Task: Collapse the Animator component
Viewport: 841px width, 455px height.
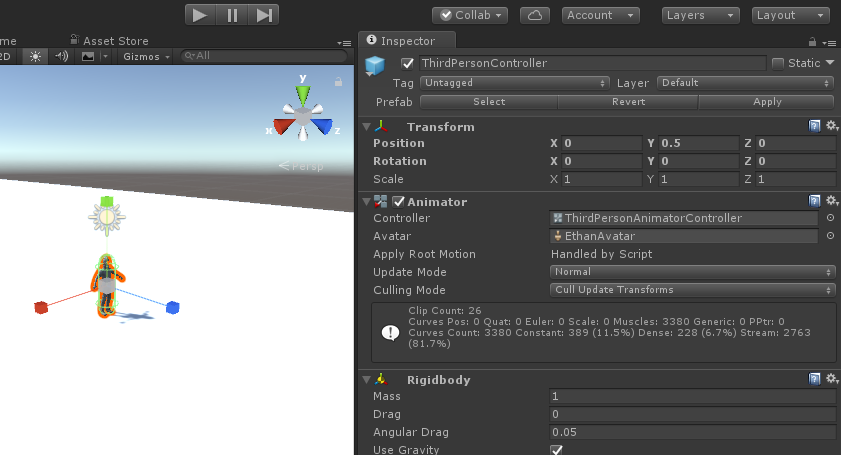Action: tap(367, 202)
